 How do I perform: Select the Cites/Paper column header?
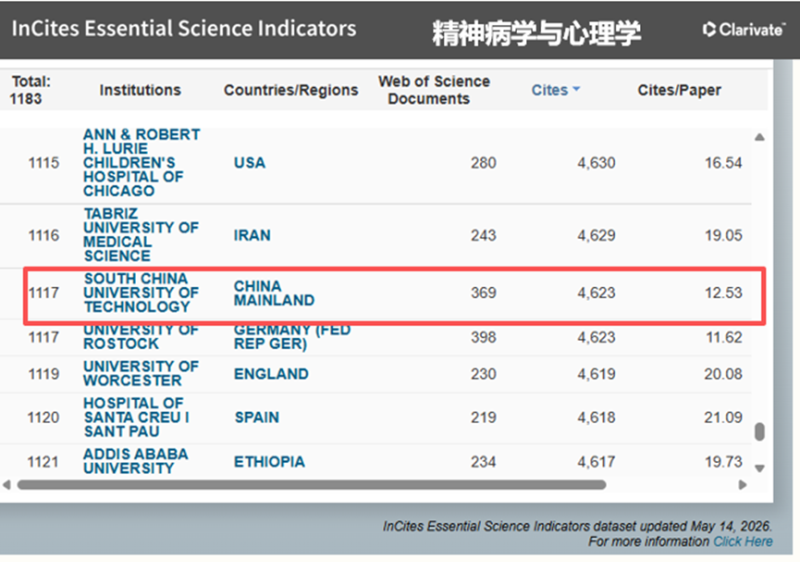[679, 90]
